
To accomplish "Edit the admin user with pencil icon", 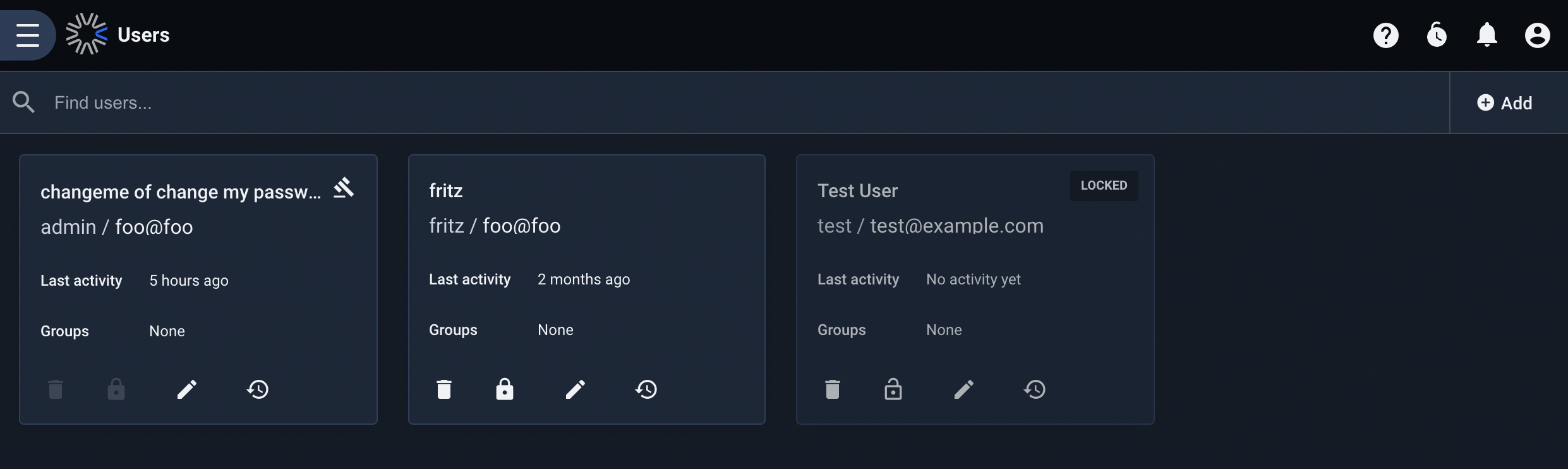I will coord(187,389).
